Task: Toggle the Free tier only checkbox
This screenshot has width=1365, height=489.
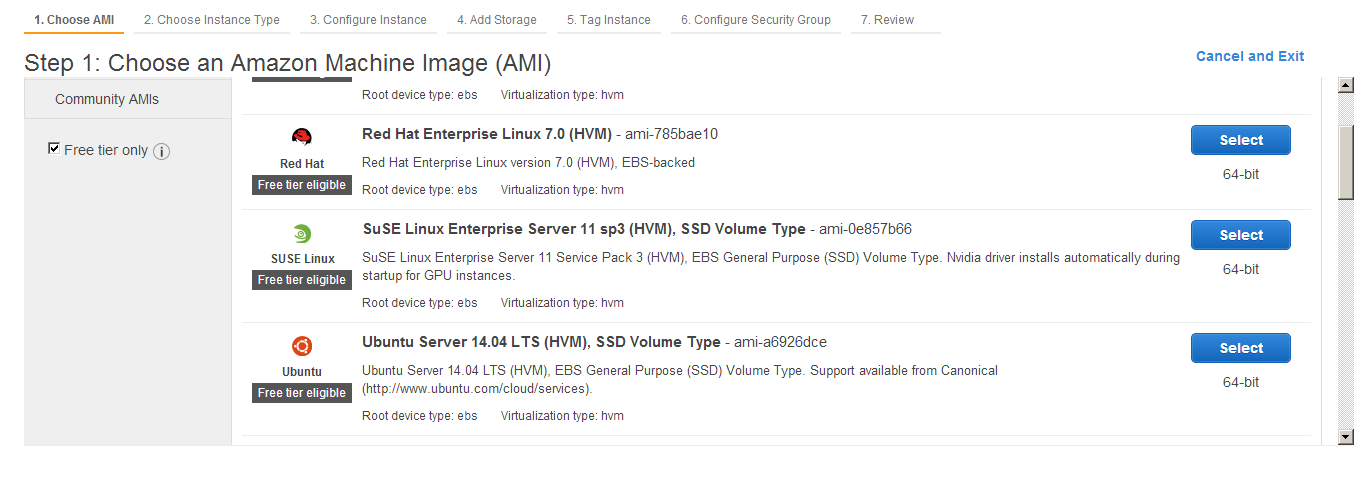Action: click(54, 149)
